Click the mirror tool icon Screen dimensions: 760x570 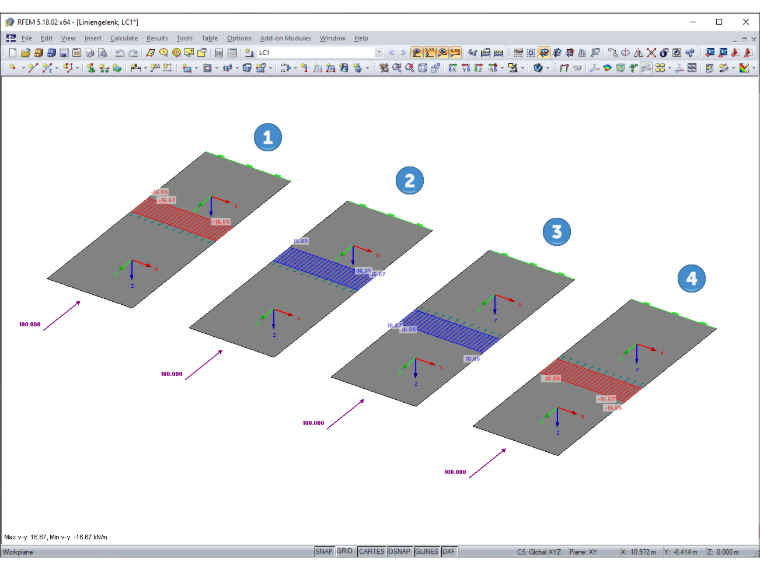[x=638, y=52]
